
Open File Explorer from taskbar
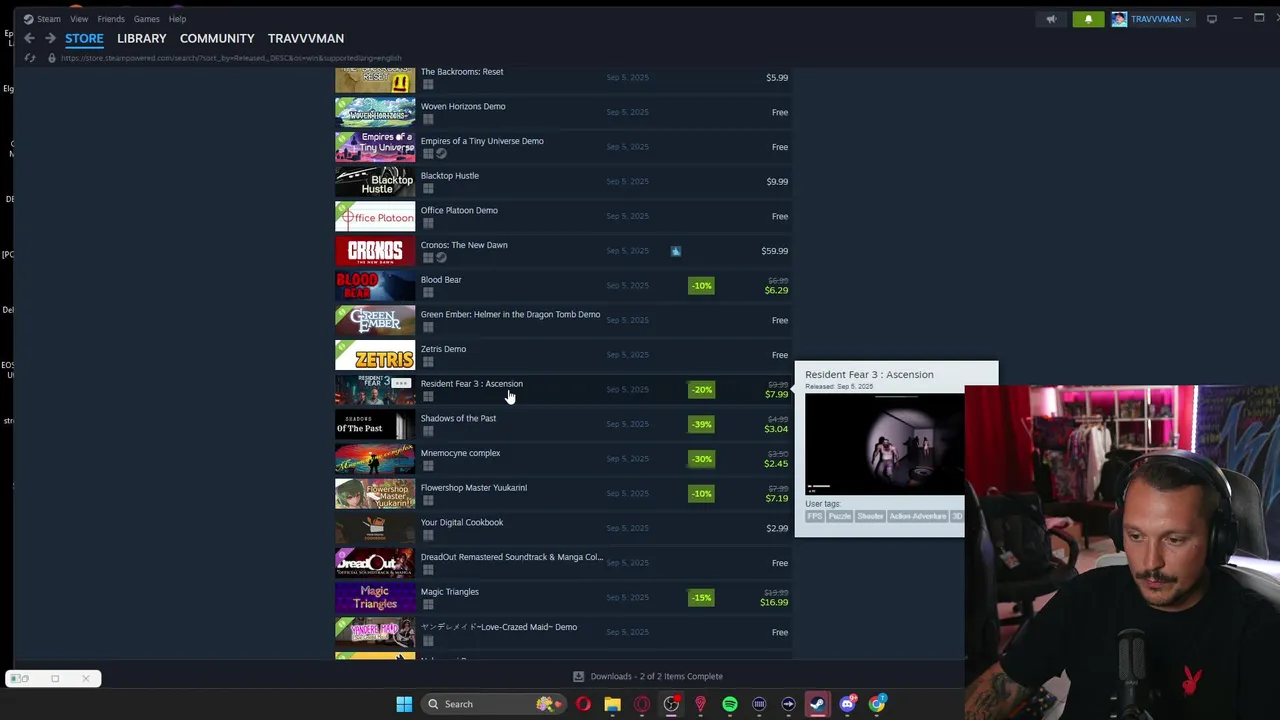612,704
